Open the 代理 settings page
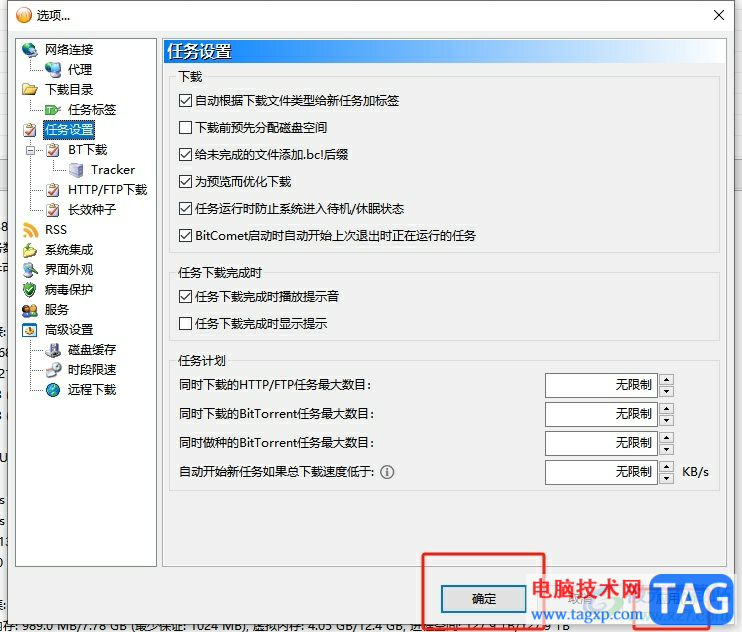This screenshot has width=742, height=632. click(80, 70)
